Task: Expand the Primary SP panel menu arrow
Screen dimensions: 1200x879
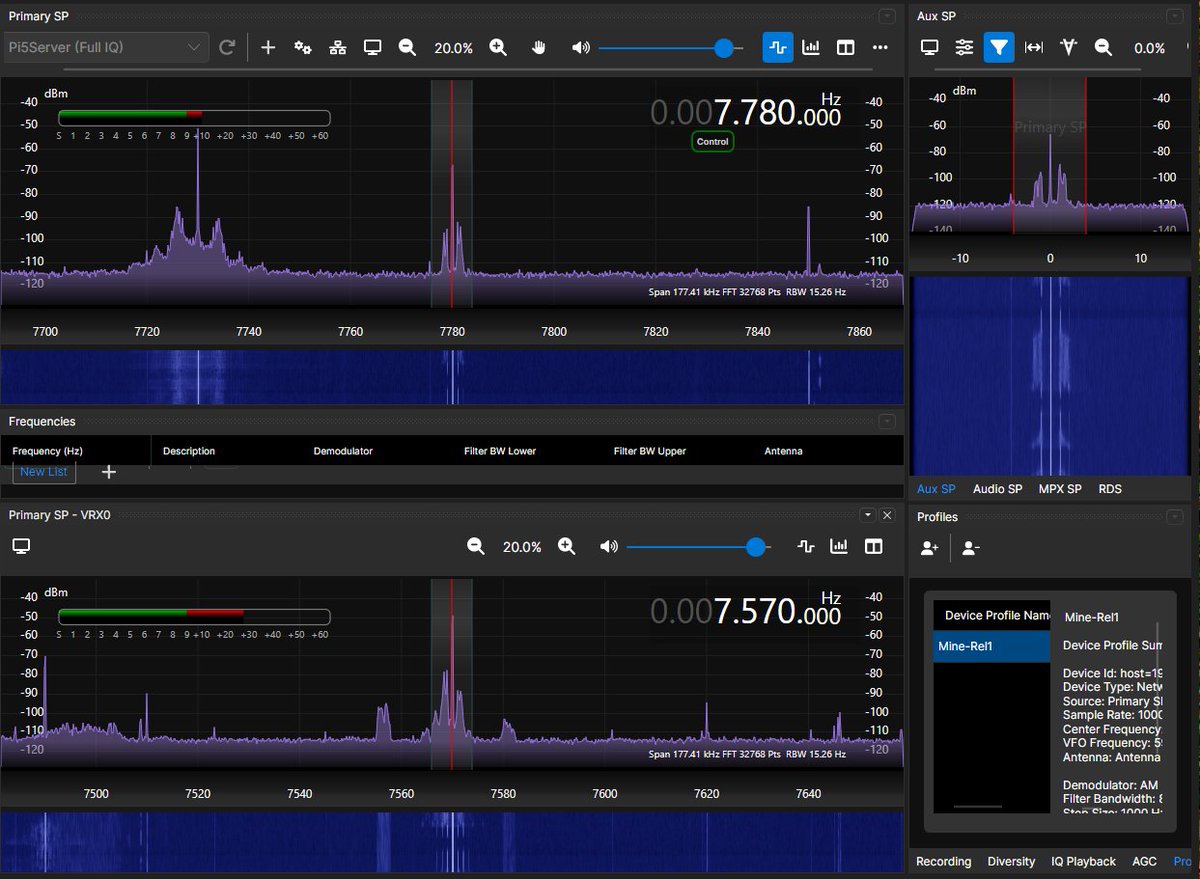Action: (x=887, y=16)
